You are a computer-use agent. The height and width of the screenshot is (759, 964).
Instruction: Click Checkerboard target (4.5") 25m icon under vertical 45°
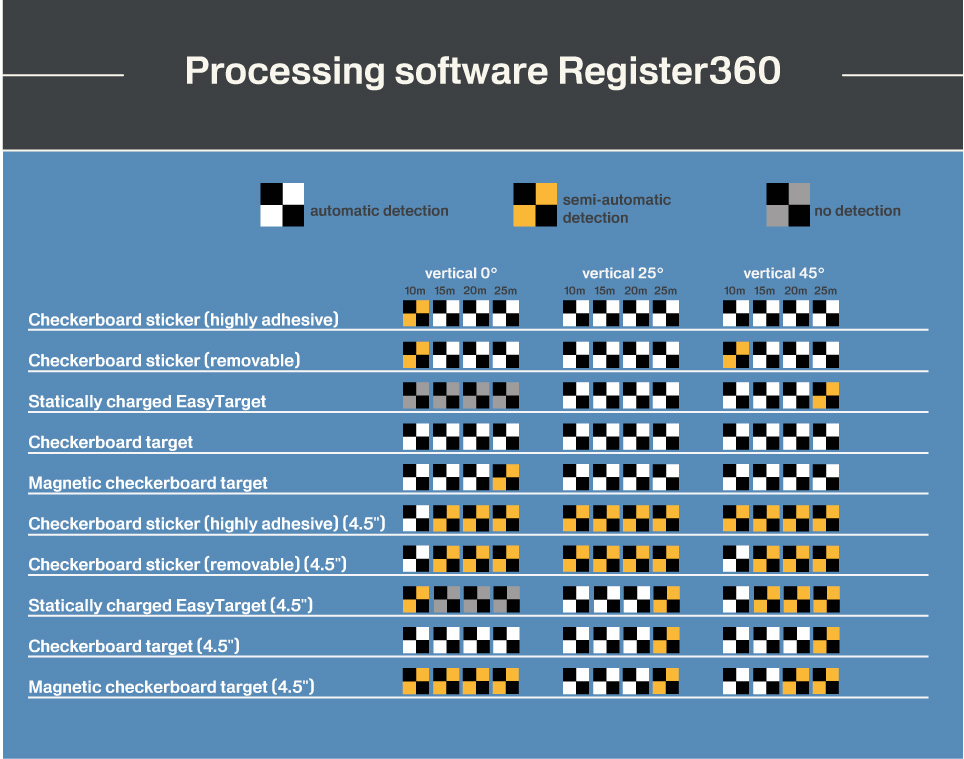click(x=826, y=640)
